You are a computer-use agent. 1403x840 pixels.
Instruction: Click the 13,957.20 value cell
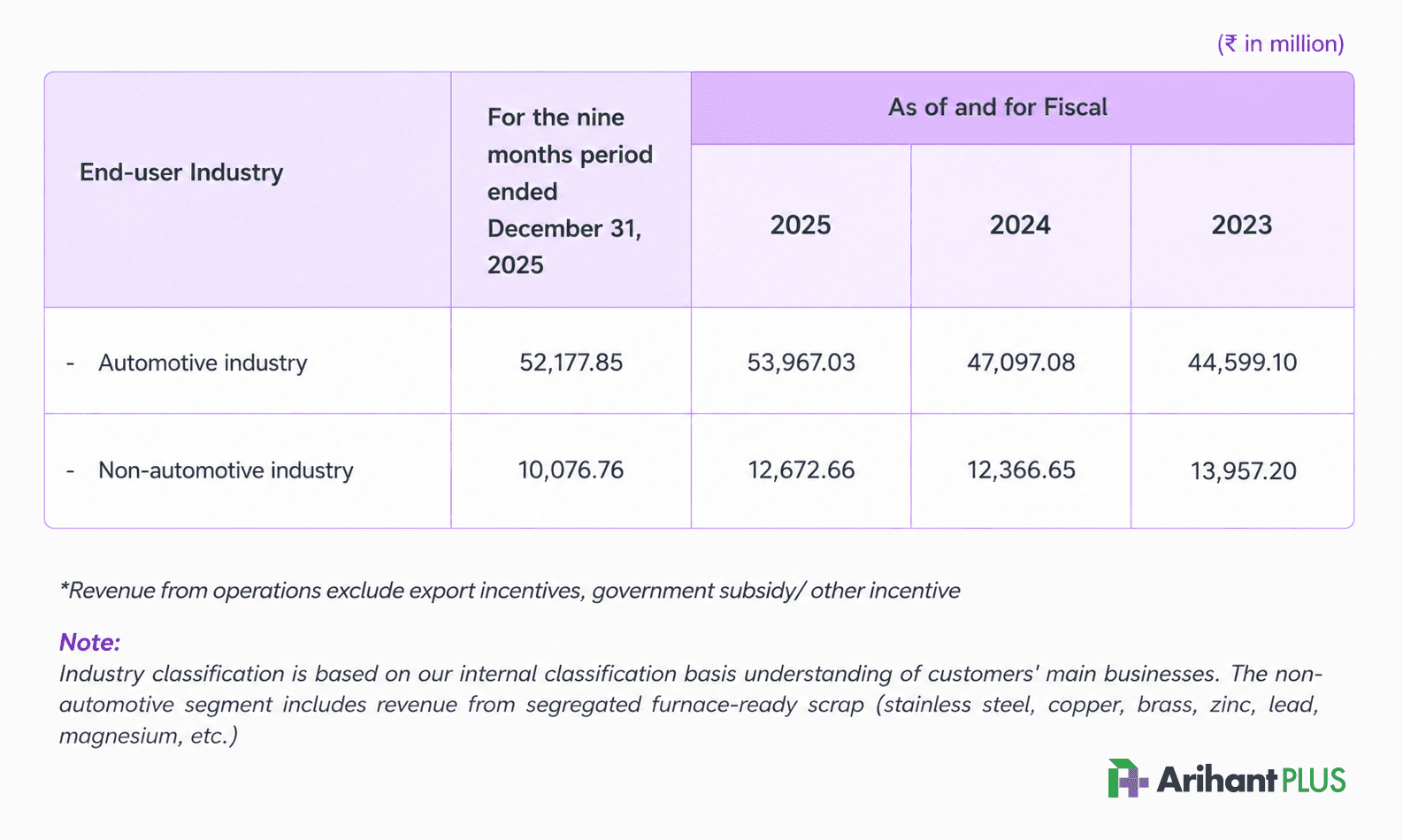point(1242,470)
